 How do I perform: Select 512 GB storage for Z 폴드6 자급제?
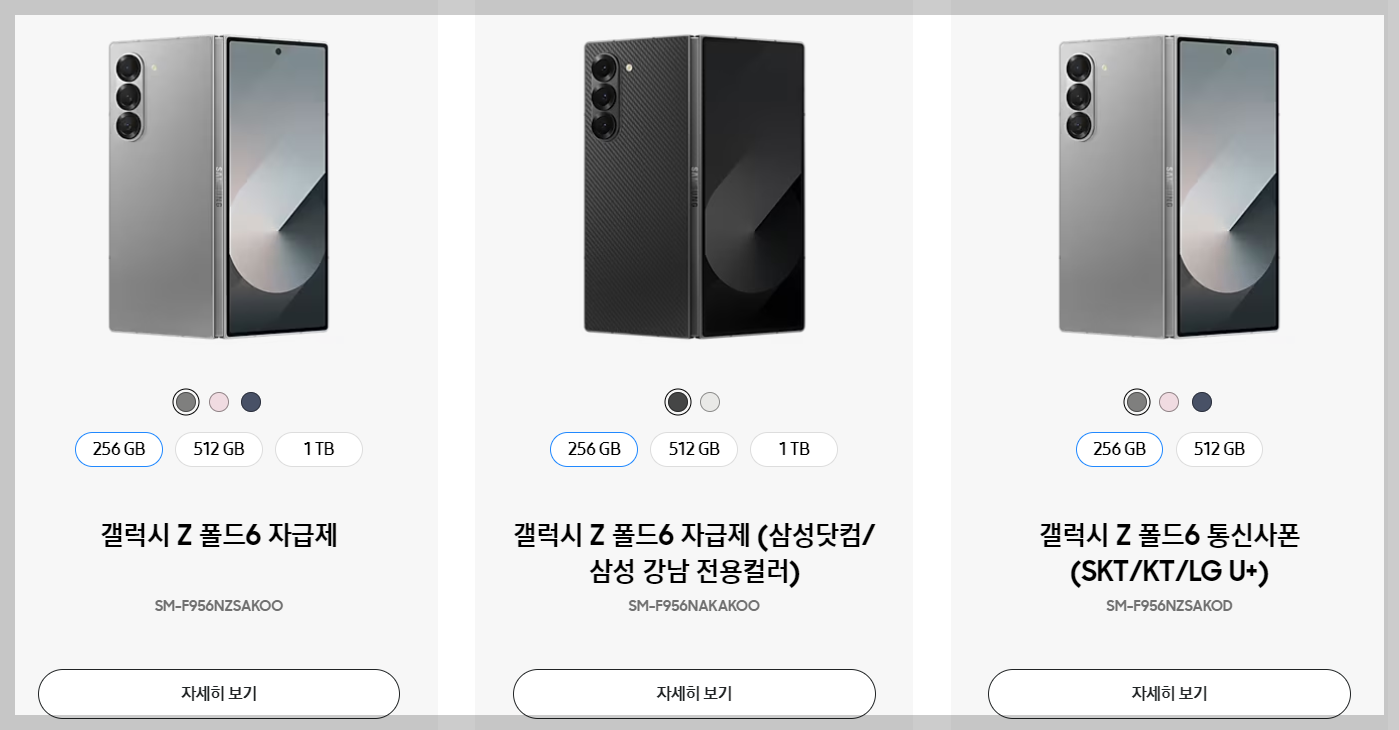pyautogui.click(x=218, y=449)
